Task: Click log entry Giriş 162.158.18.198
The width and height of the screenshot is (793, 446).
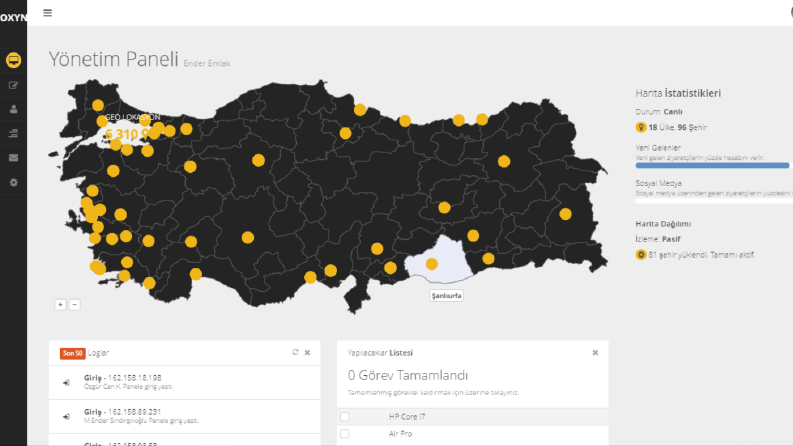Action: [x=185, y=382]
